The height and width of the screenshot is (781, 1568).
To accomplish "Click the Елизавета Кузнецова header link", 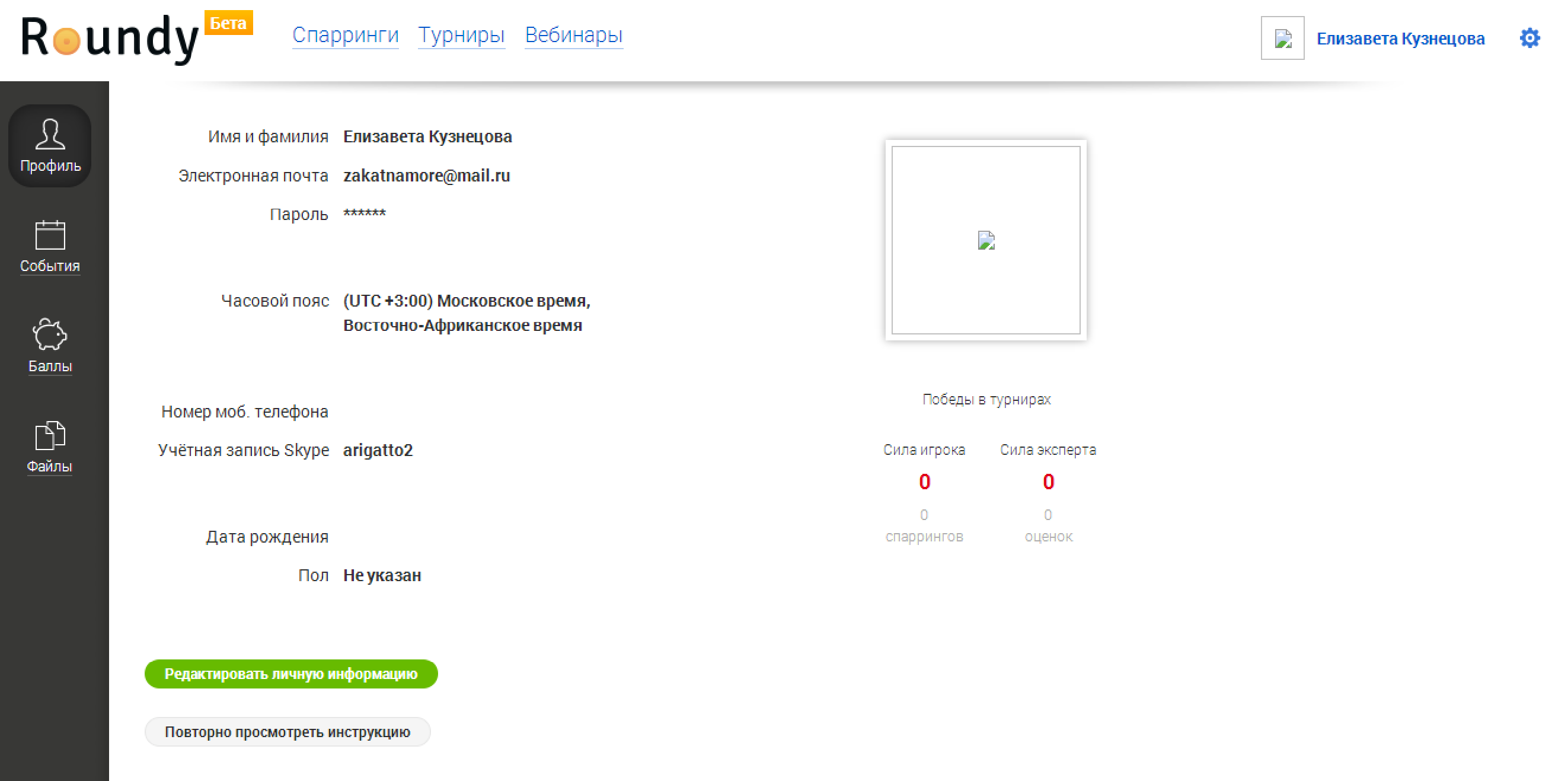I will click(1401, 39).
